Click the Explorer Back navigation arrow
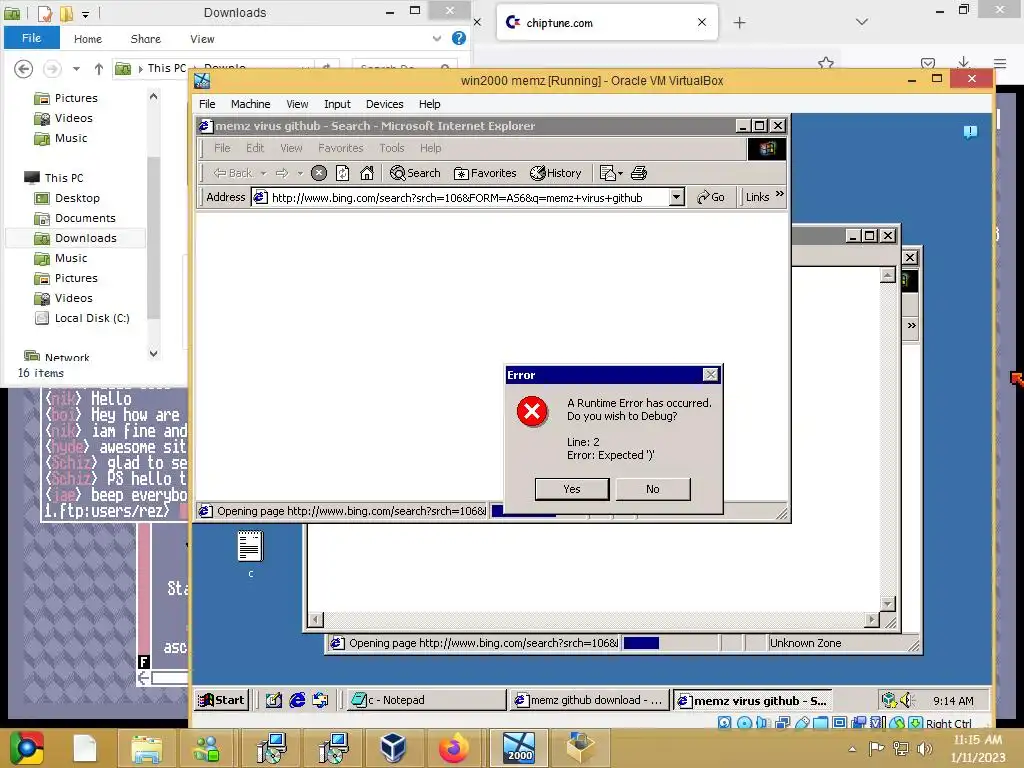The image size is (1024, 768). (x=24, y=68)
